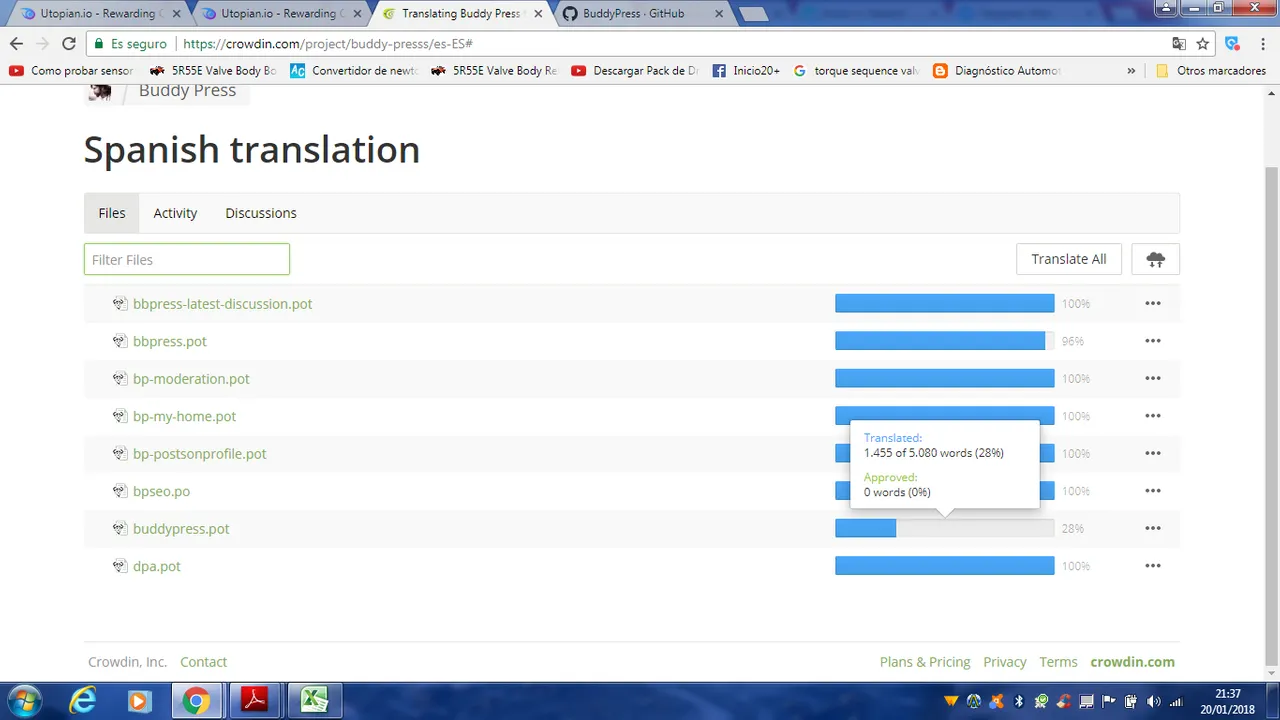
Task: Open Adobe Reader from taskbar
Action: 254,701
